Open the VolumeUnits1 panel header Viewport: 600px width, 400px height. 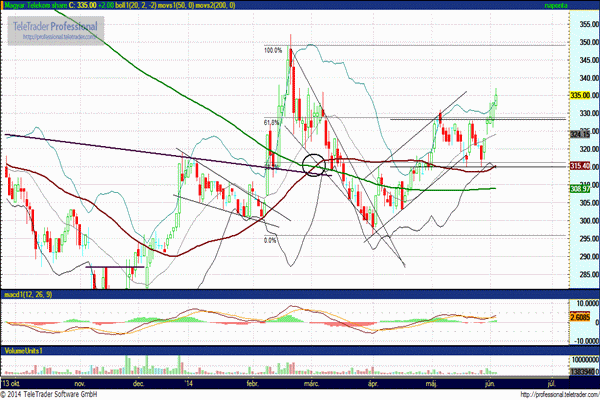click(23, 351)
